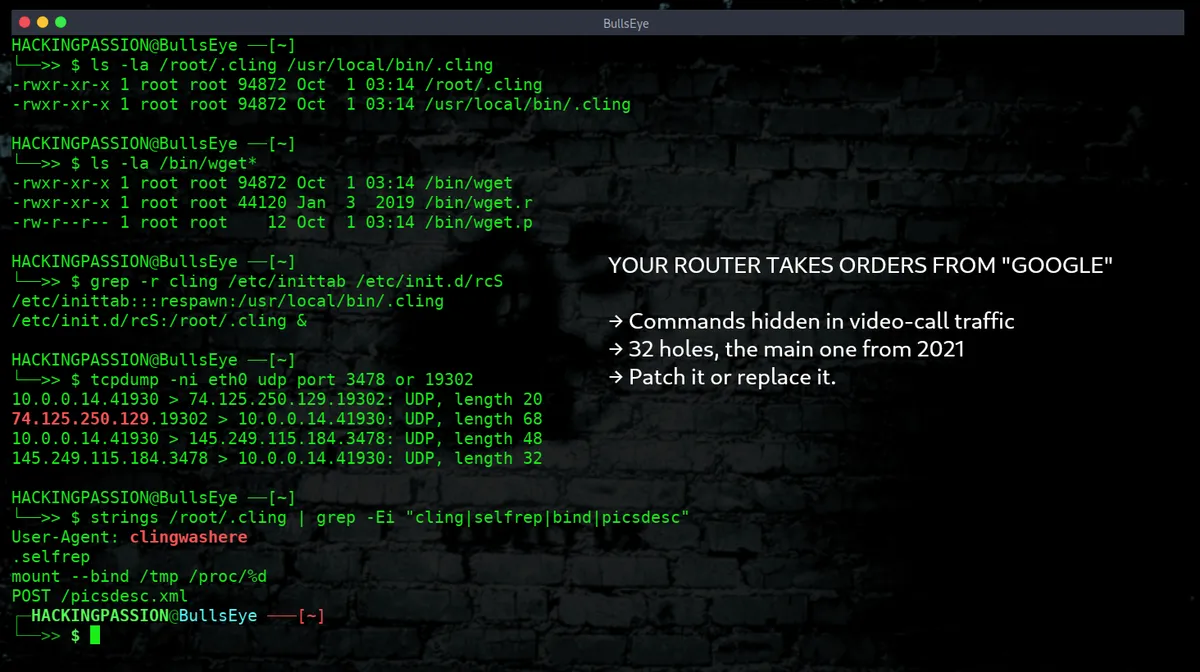Click the /etc/inittab:::respawn output line
Viewport: 1200px width, 672px height.
pos(228,301)
